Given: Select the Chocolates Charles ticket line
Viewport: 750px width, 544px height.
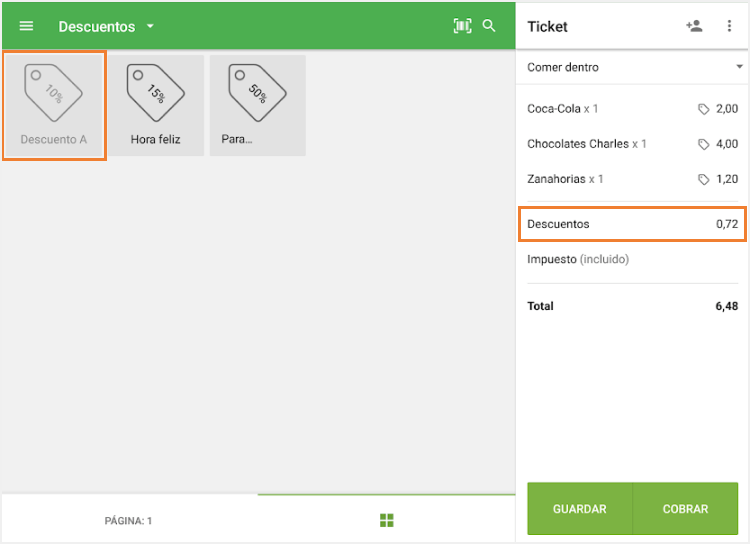Looking at the screenshot, I should pos(587,144).
